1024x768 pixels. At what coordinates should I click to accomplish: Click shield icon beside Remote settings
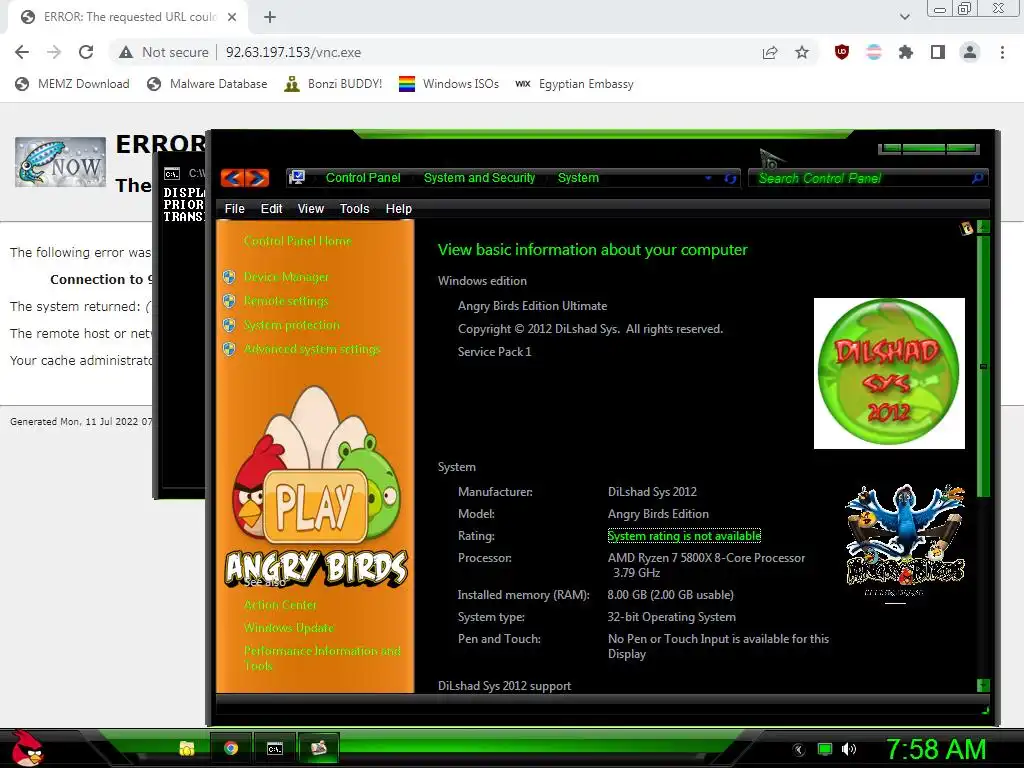pyautogui.click(x=229, y=301)
